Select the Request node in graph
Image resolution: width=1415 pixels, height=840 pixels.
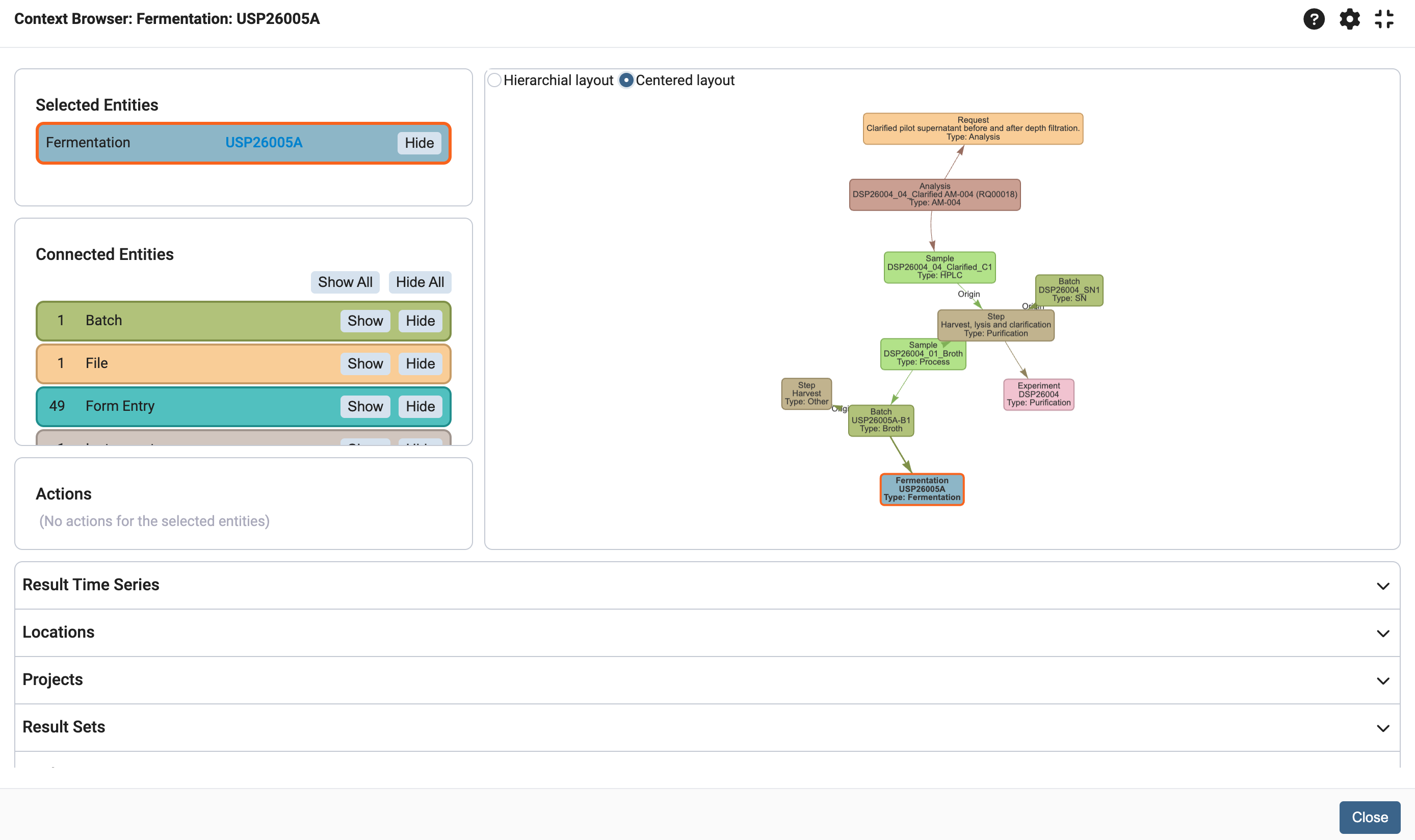(973, 129)
